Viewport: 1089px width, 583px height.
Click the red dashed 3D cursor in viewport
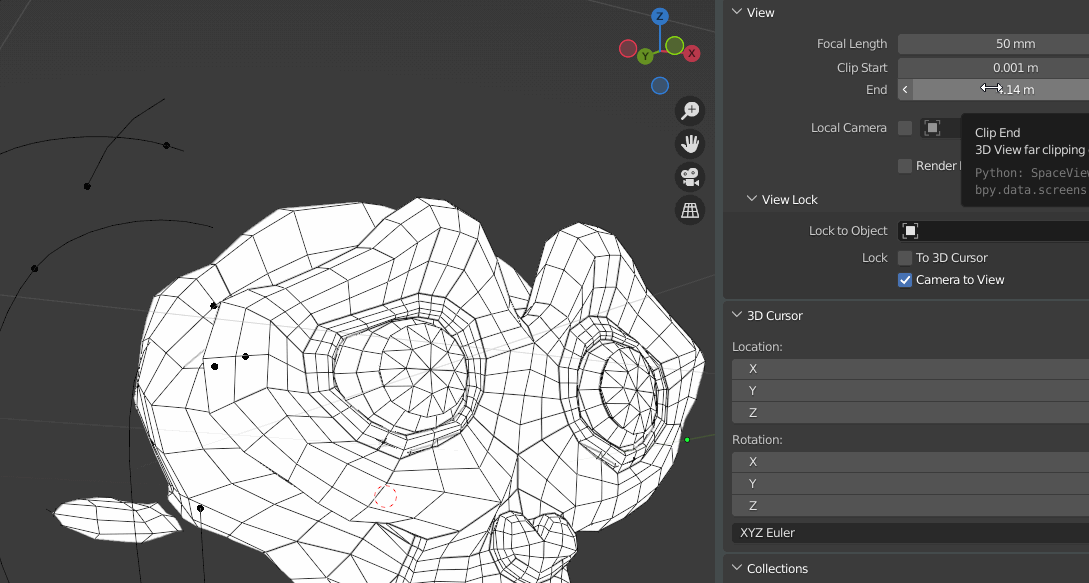pyautogui.click(x=385, y=496)
